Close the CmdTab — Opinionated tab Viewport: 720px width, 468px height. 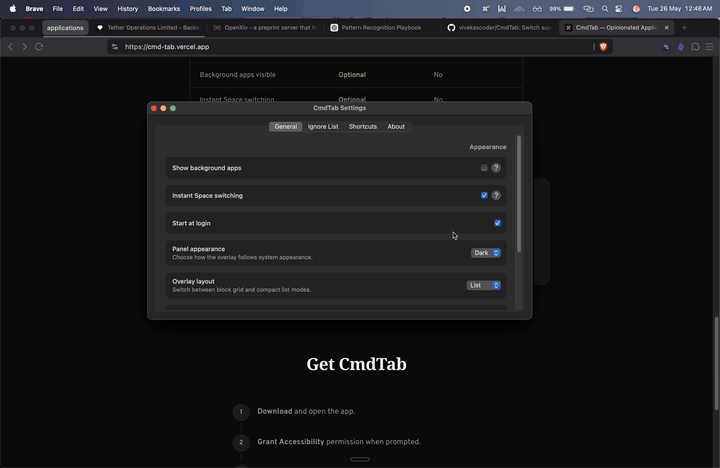point(667,28)
